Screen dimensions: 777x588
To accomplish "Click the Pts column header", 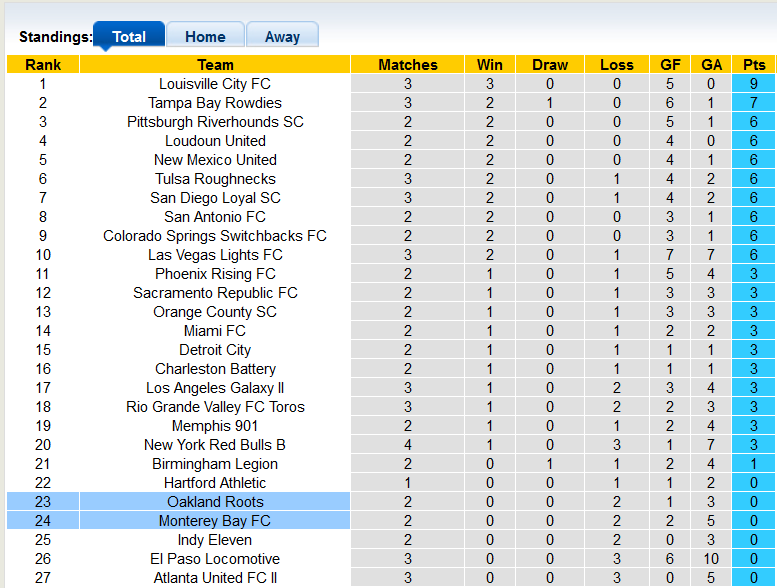I will [754, 65].
